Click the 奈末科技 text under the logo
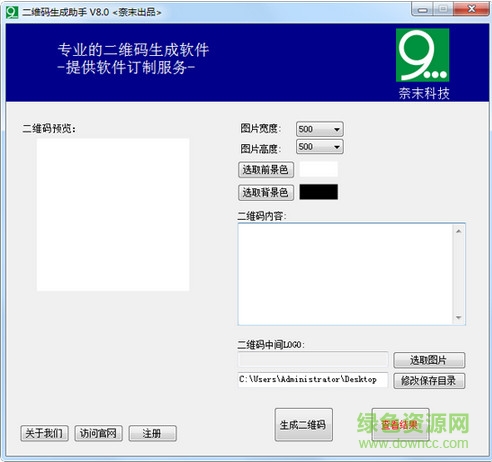Screen dimensions: 492x462 tap(424, 93)
